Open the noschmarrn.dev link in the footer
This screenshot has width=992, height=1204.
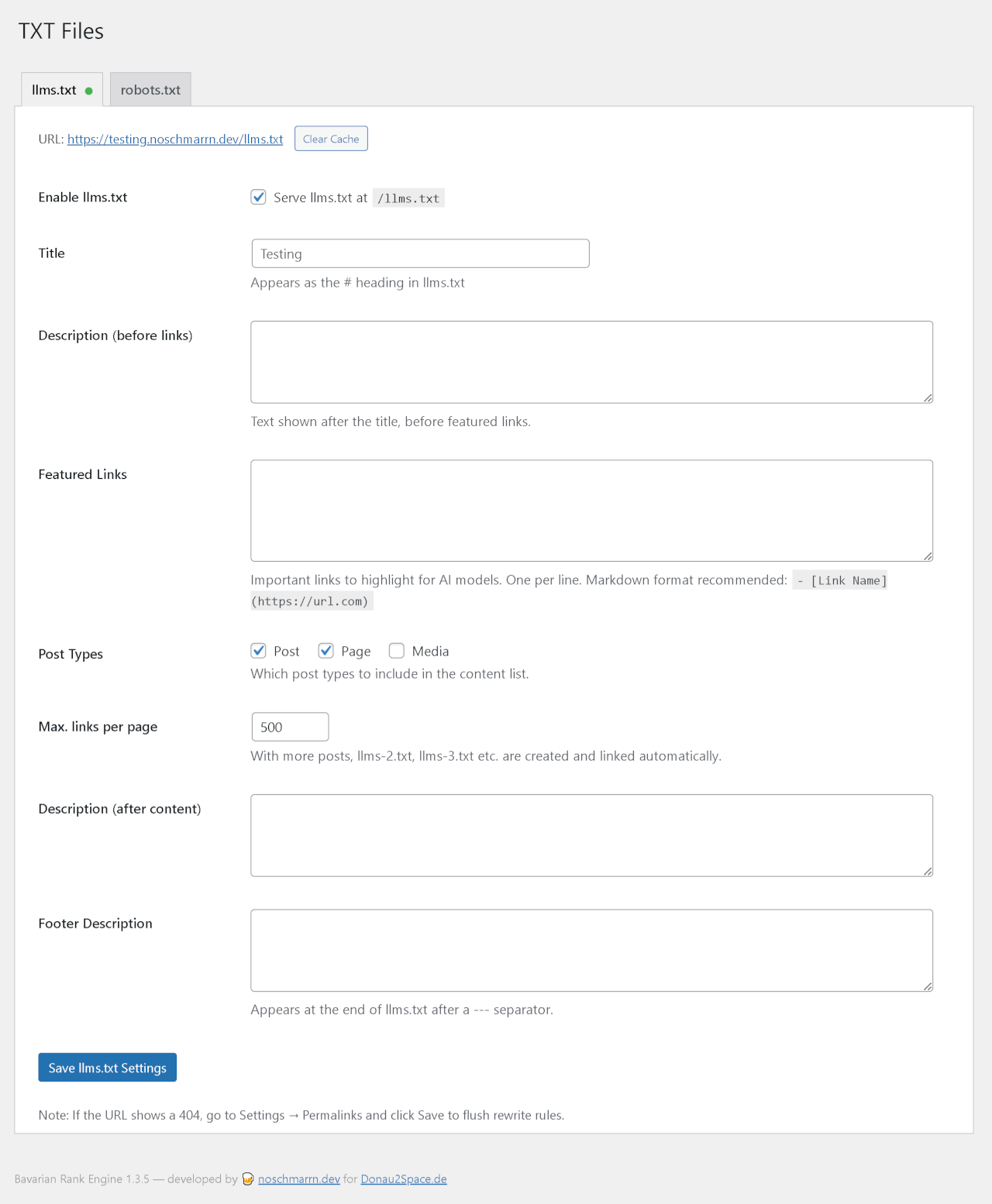pyautogui.click(x=299, y=1178)
